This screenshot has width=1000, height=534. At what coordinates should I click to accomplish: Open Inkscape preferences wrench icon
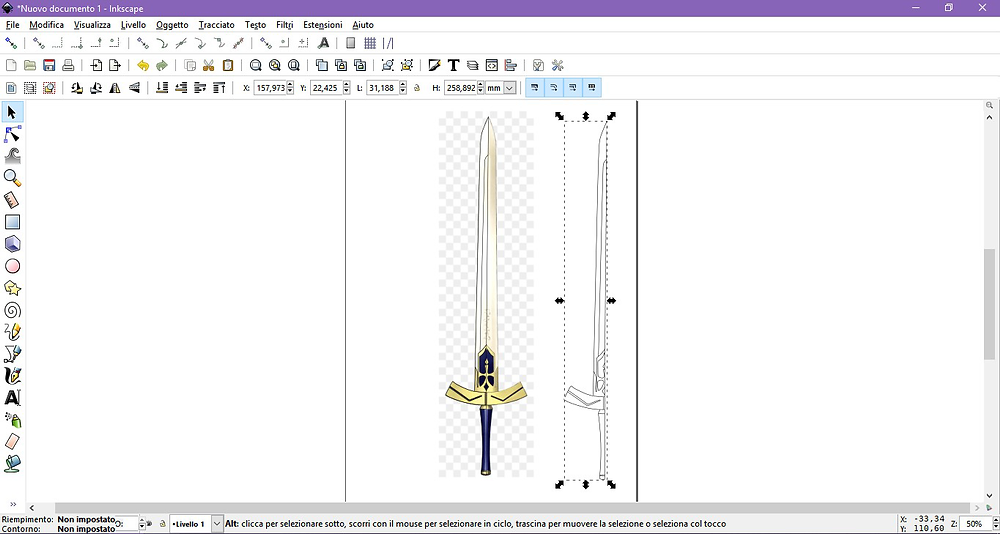point(557,65)
